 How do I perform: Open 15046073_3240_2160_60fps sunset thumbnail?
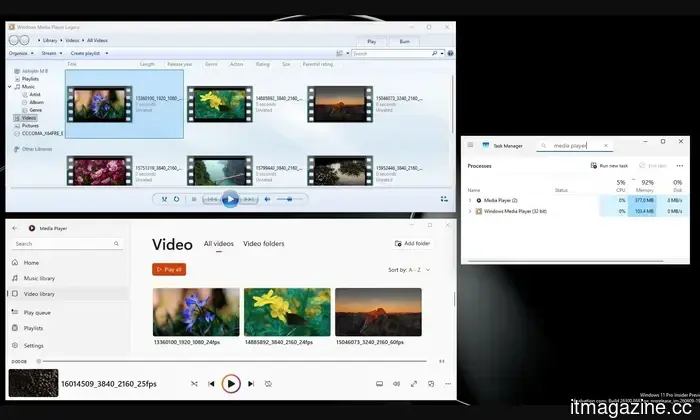tap(378, 312)
